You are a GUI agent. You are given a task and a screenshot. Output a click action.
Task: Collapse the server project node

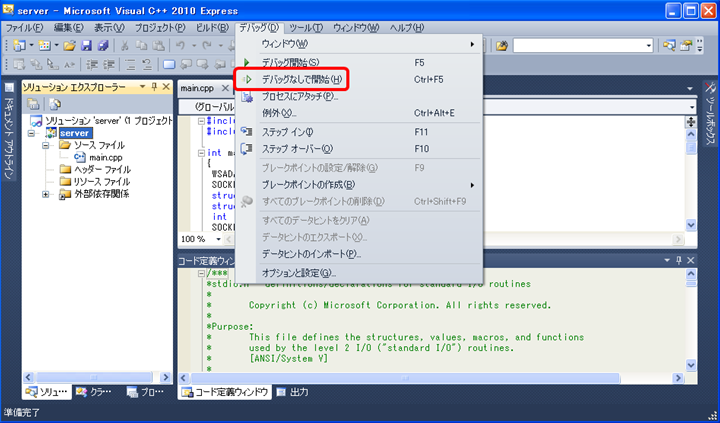click(31, 133)
